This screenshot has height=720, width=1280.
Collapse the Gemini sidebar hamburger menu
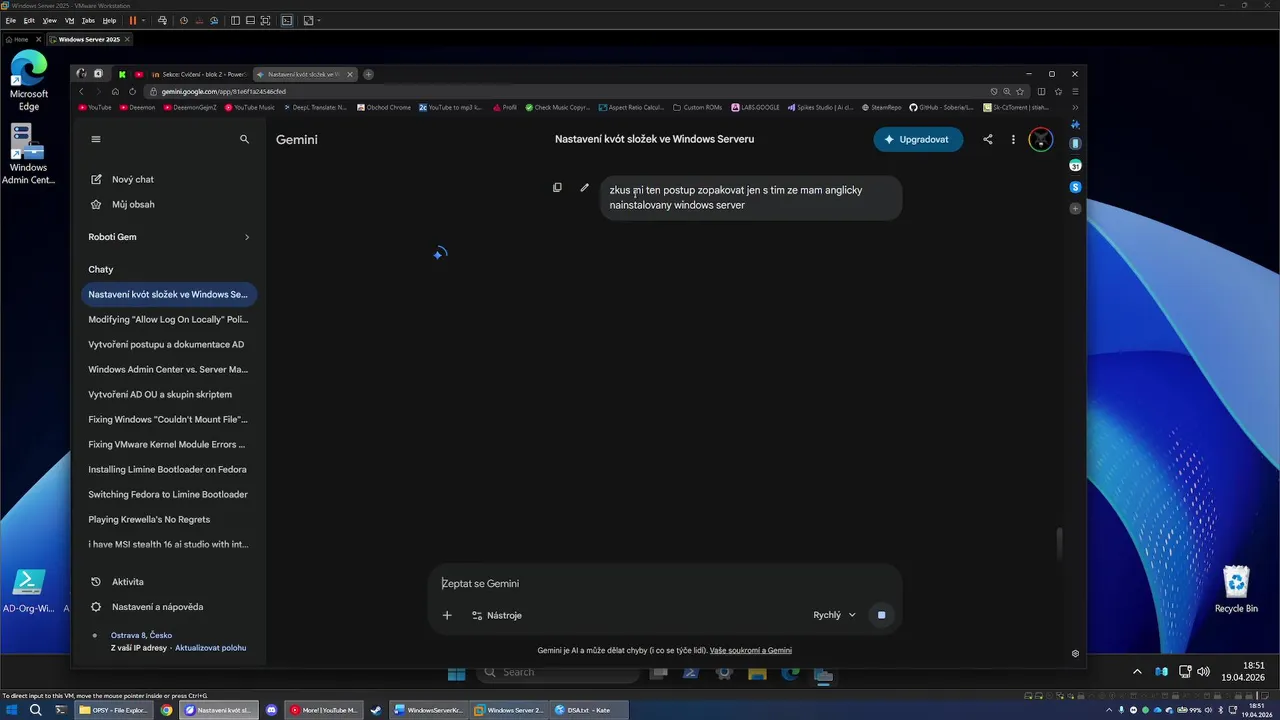click(96, 139)
